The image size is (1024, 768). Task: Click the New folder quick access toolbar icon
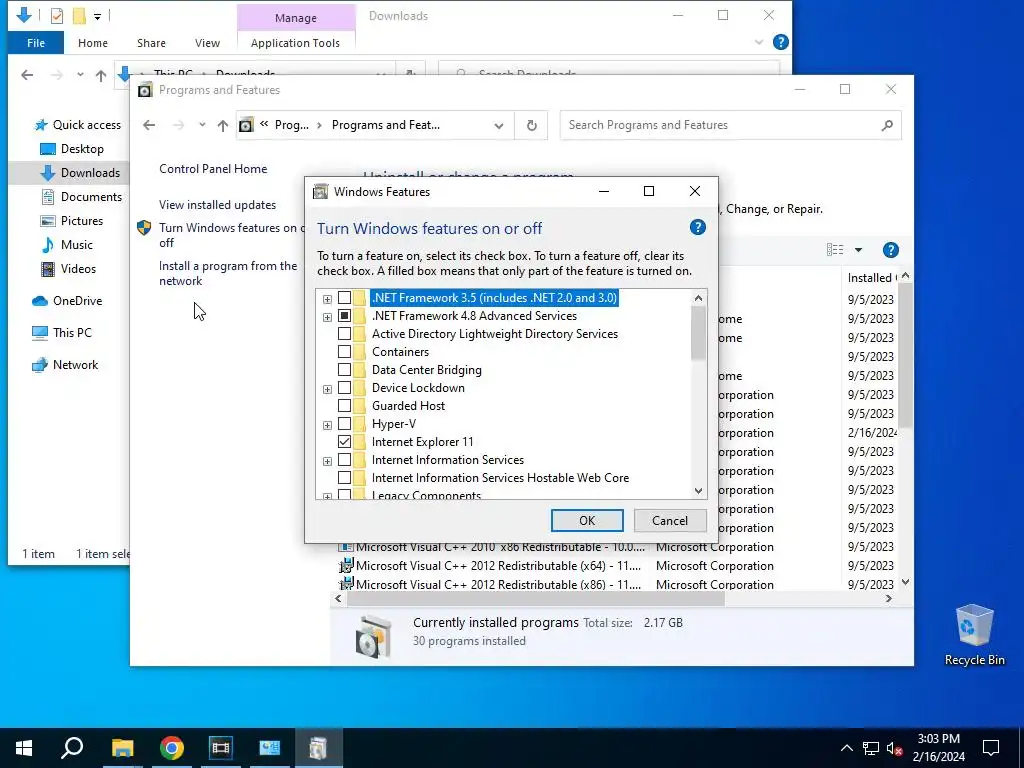tap(79, 16)
